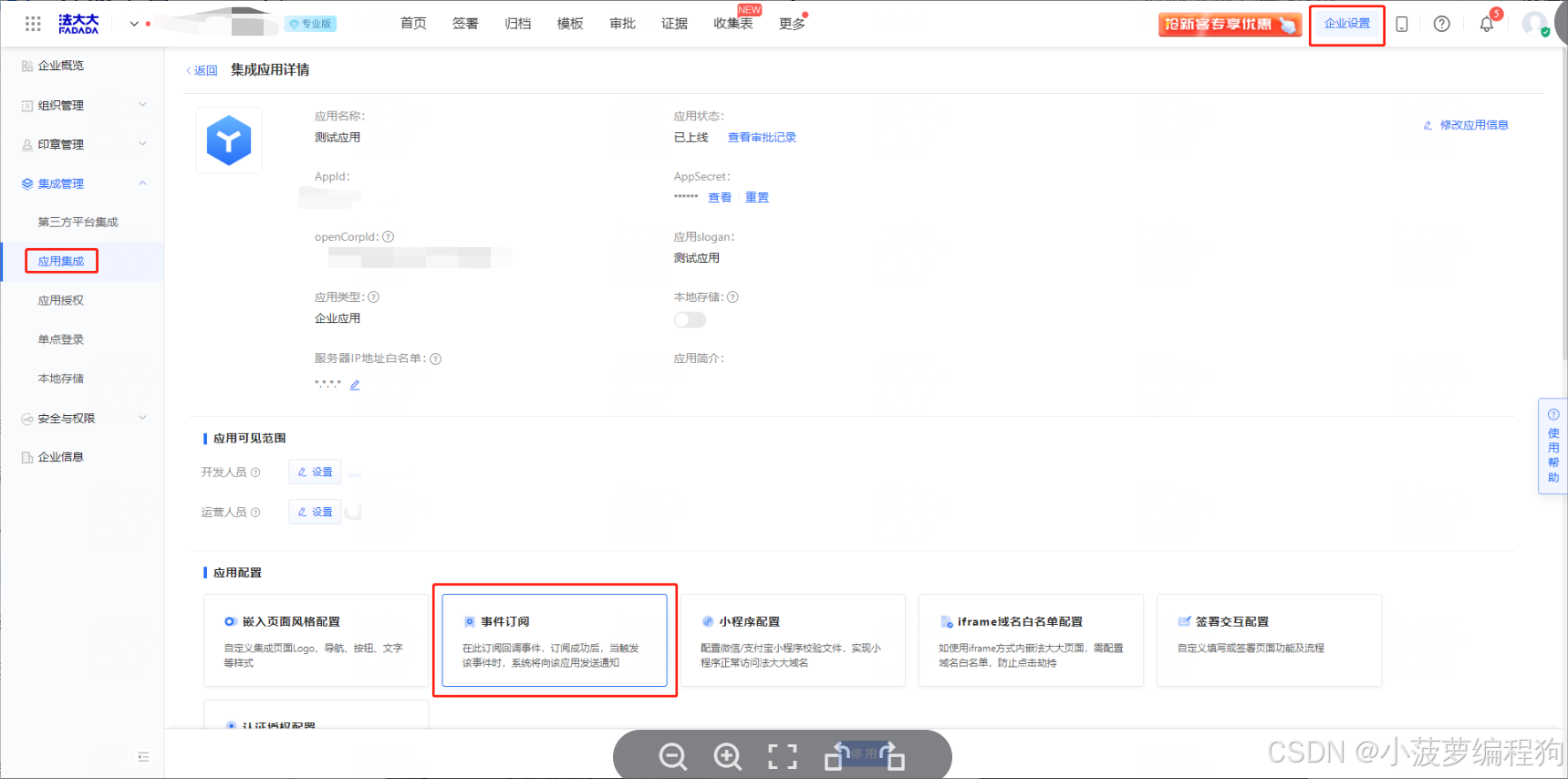The width and height of the screenshot is (1568, 779).
Task: Open 本地存储 submenu item
Action: [61, 379]
